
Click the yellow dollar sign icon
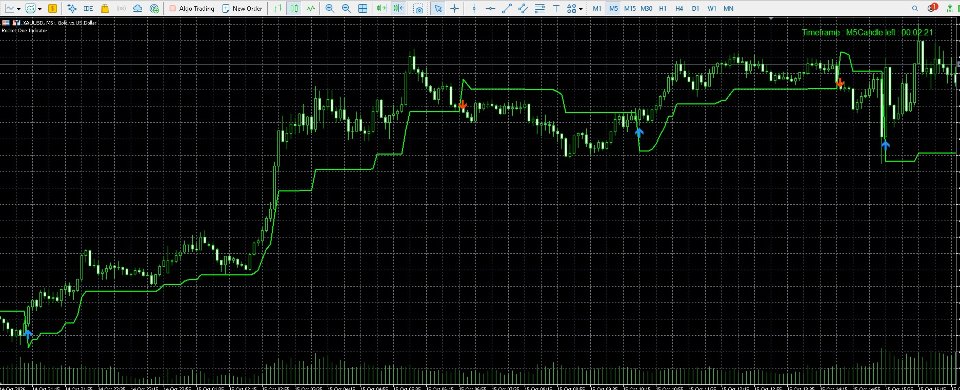pyautogui.click(x=53, y=9)
